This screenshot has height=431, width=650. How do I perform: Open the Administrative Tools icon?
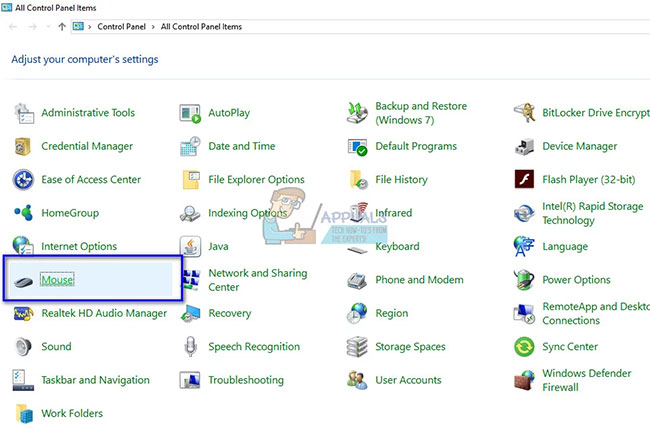[x=24, y=113]
